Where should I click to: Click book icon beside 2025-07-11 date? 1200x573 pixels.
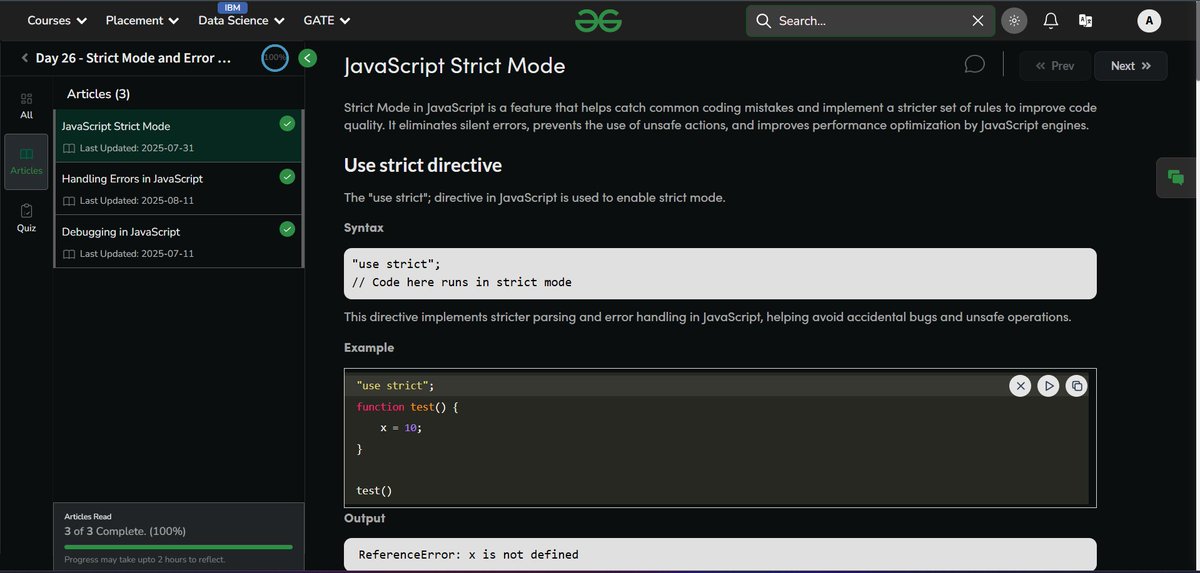click(x=68, y=253)
